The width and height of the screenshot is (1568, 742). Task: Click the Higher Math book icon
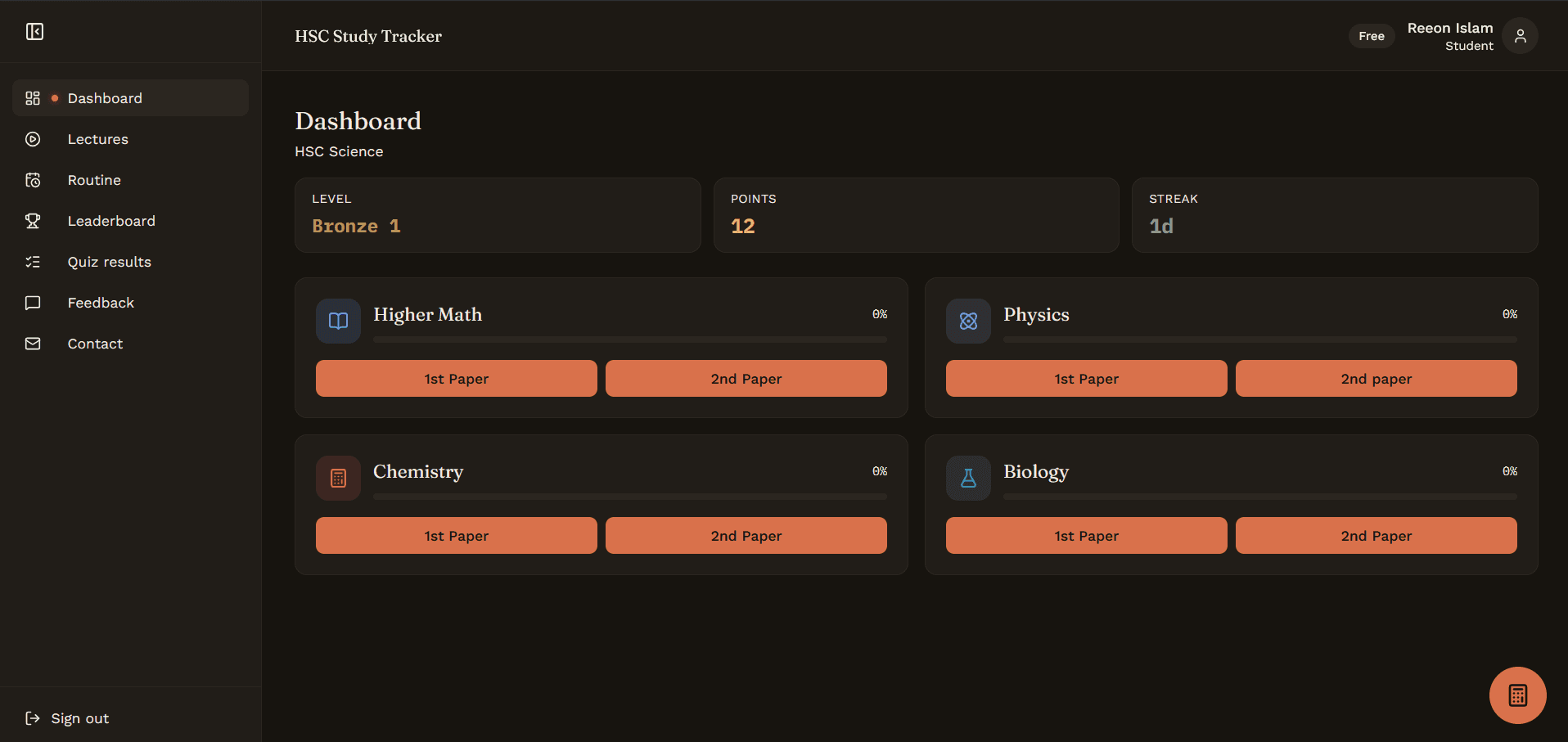click(x=338, y=321)
